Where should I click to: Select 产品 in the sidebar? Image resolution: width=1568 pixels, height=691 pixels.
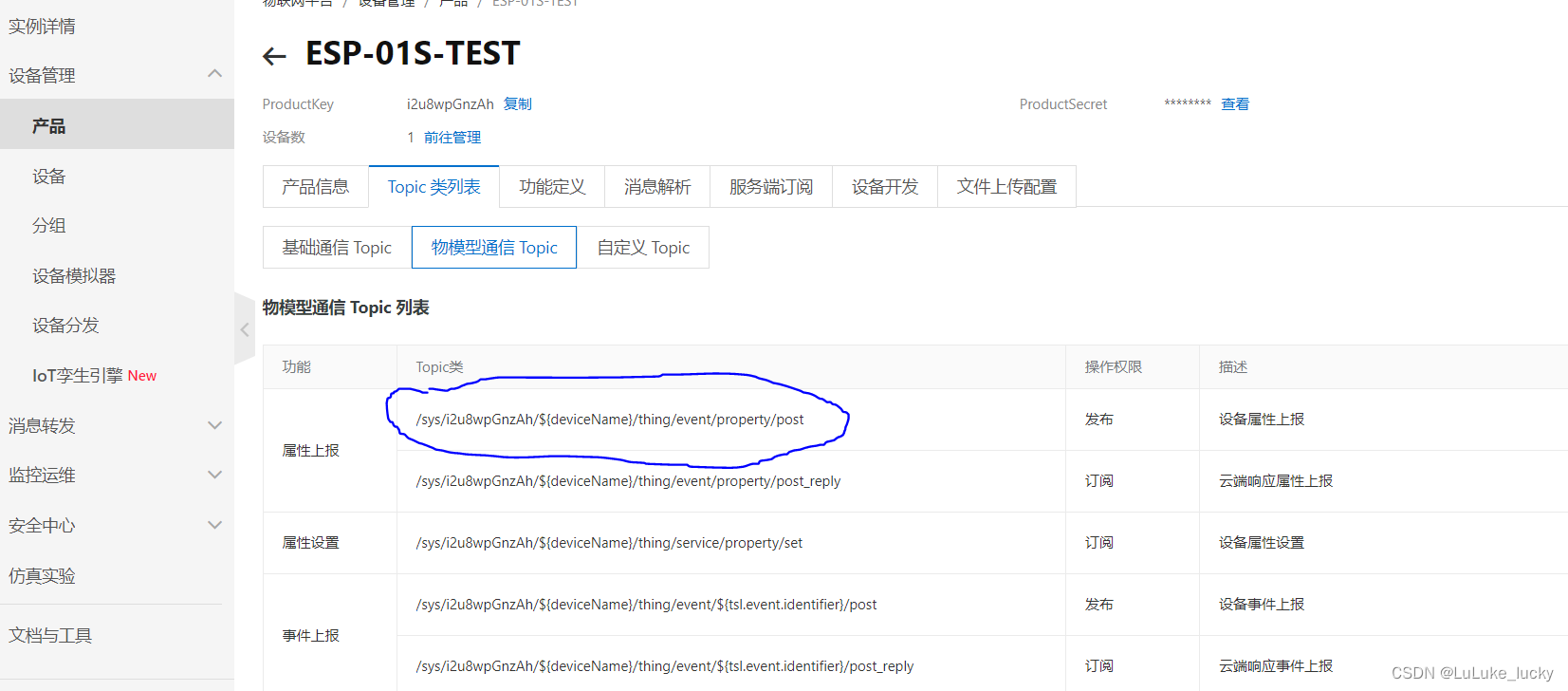pyautogui.click(x=117, y=124)
